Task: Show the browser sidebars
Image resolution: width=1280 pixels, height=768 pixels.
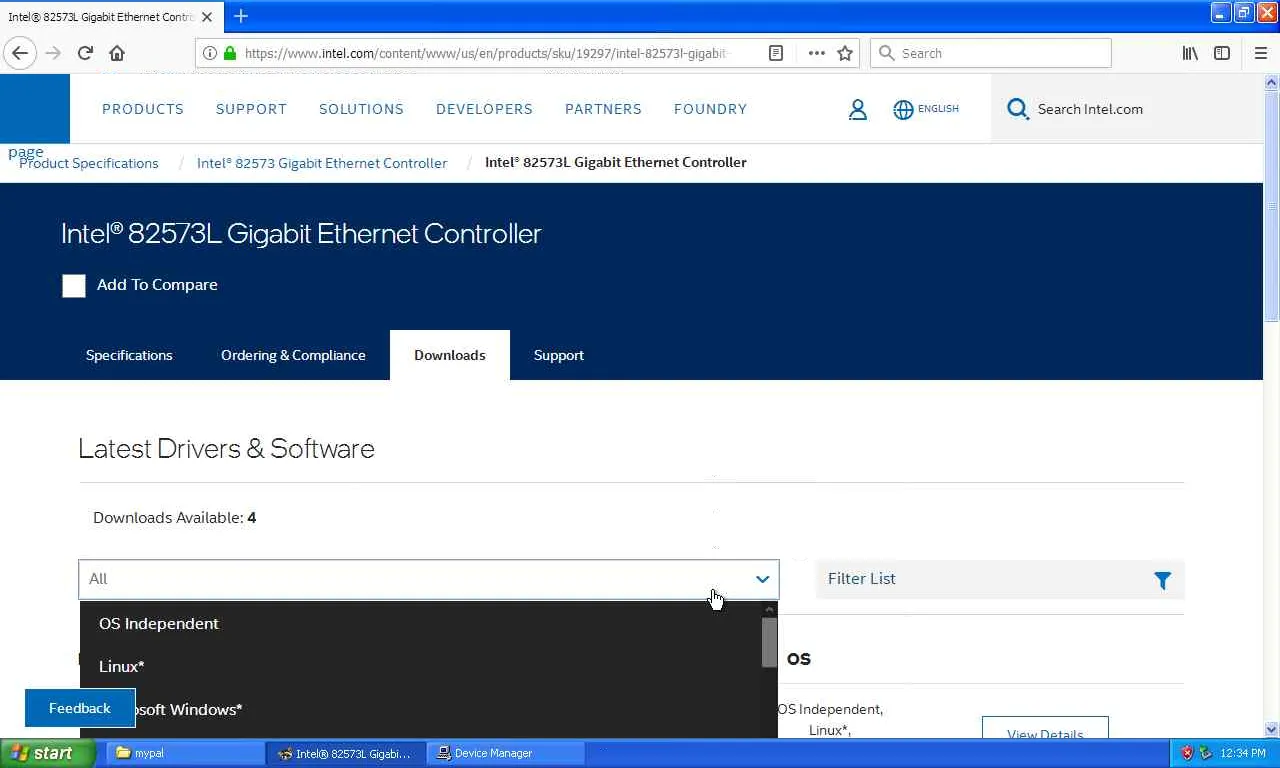Action: (x=1222, y=53)
